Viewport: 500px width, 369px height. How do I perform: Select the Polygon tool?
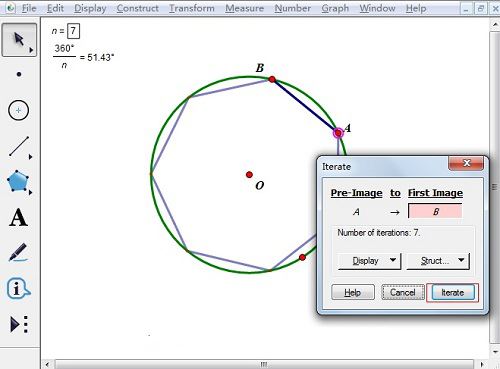[18, 181]
